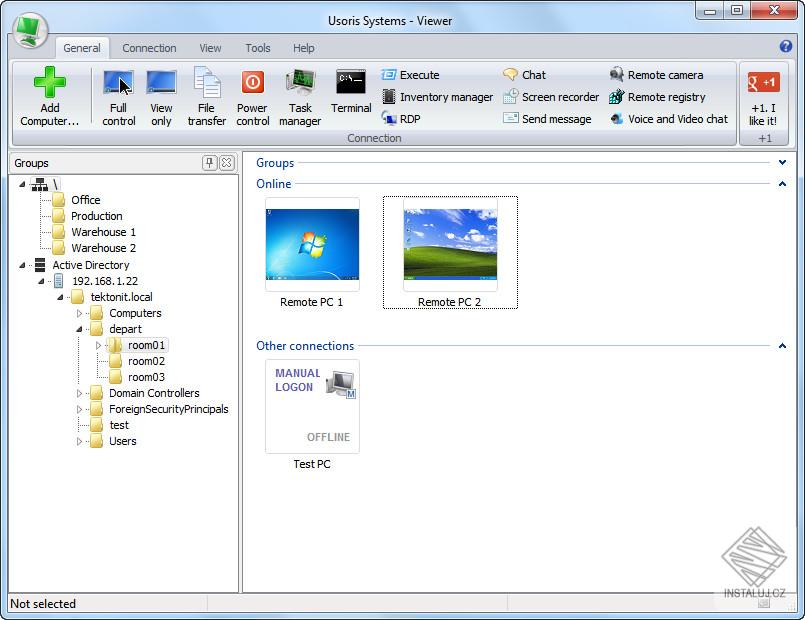Collapse the Online section
Image resolution: width=805 pixels, height=620 pixels.
click(x=781, y=184)
